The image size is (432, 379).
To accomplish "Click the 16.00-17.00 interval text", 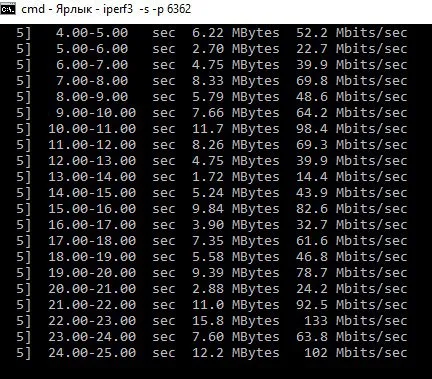I will [92, 225].
